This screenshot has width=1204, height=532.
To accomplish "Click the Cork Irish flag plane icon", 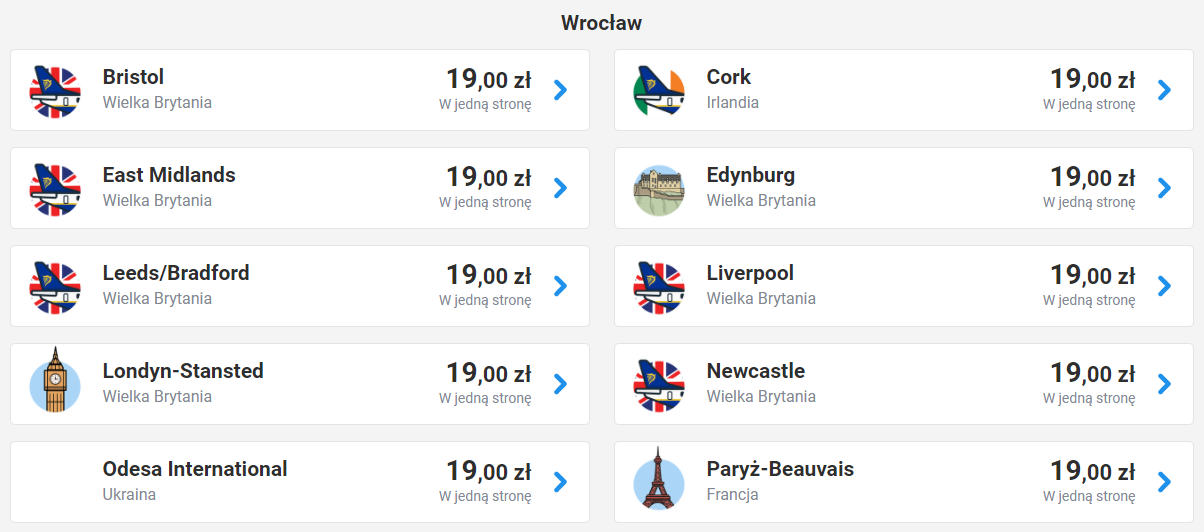I will pyautogui.click(x=659, y=91).
